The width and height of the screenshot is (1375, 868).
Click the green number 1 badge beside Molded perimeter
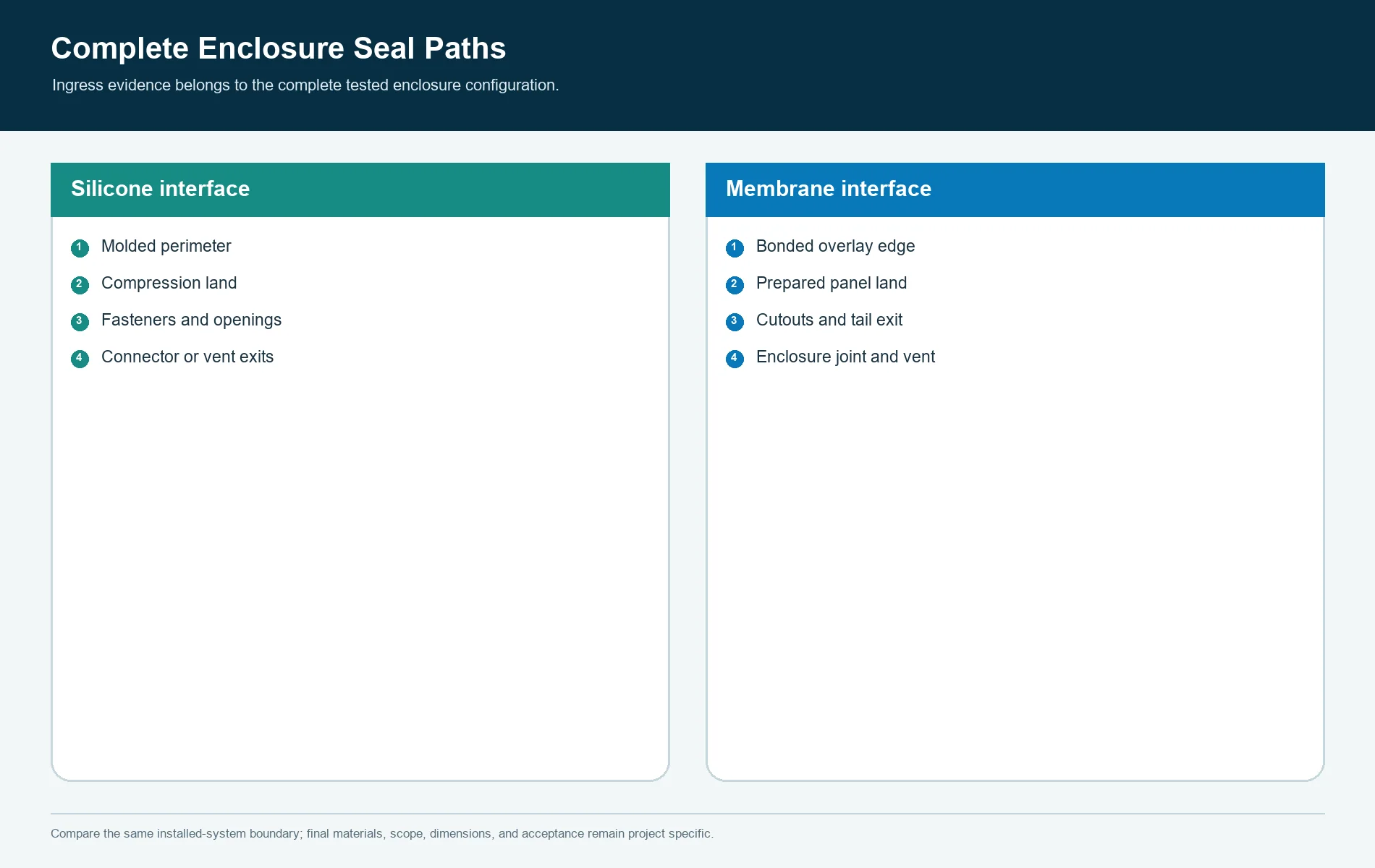pyautogui.click(x=80, y=248)
